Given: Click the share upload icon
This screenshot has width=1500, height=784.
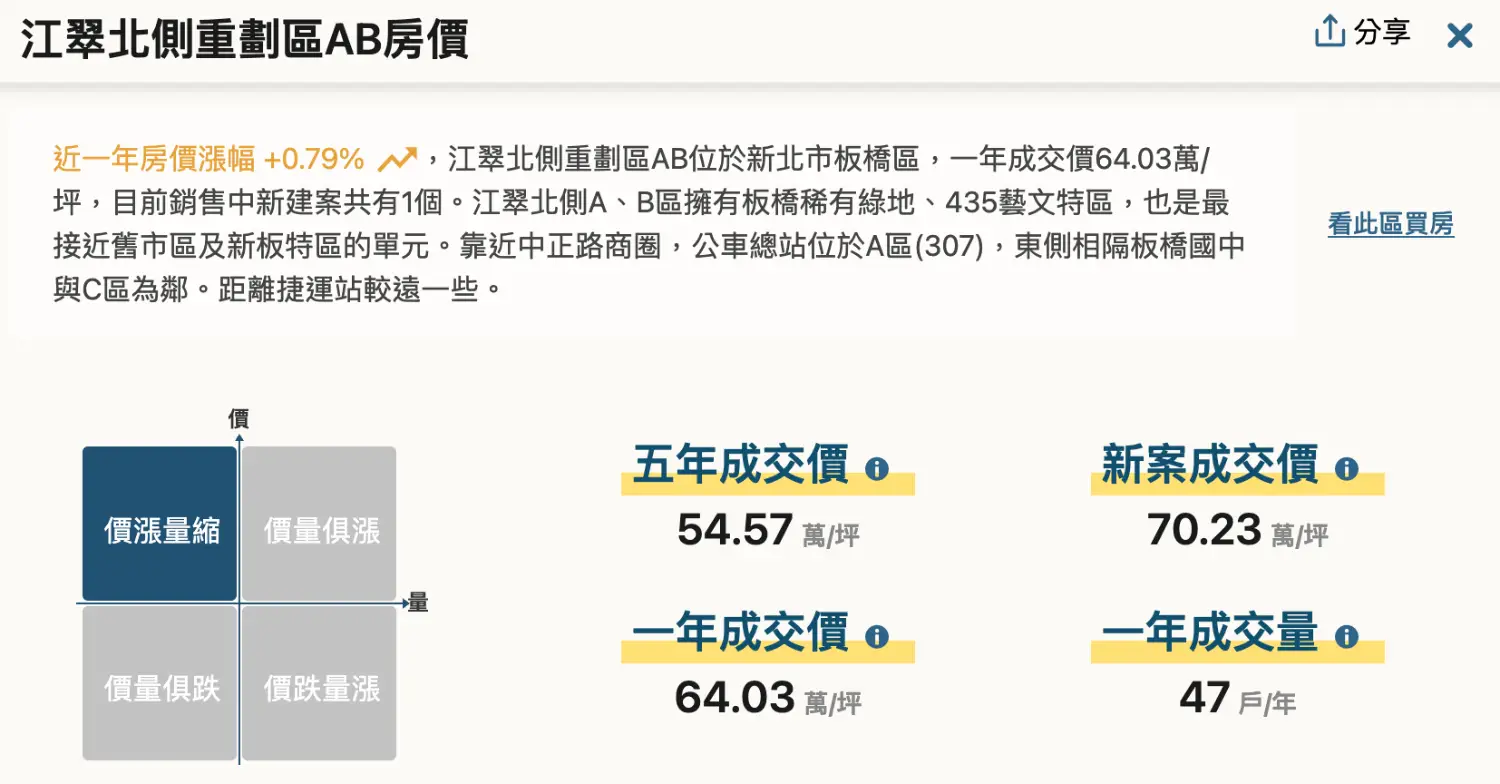Looking at the screenshot, I should tap(1329, 32).
